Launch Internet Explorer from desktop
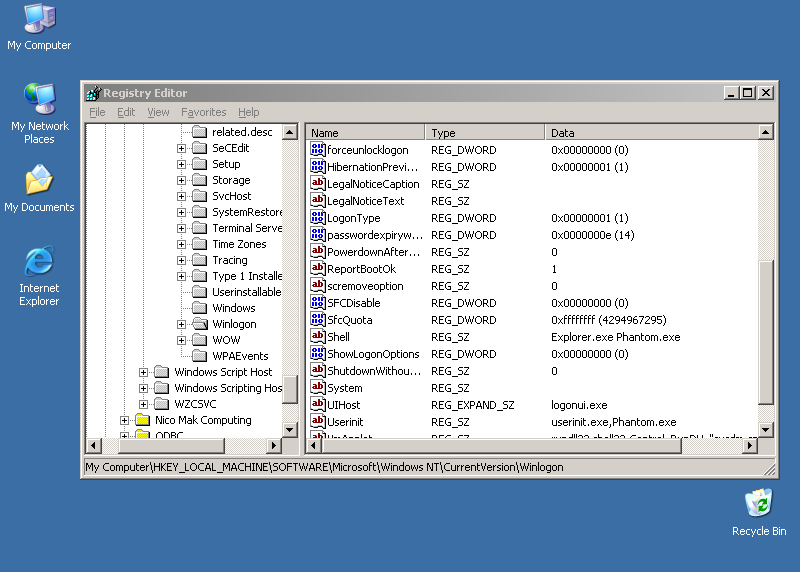 pos(39,276)
